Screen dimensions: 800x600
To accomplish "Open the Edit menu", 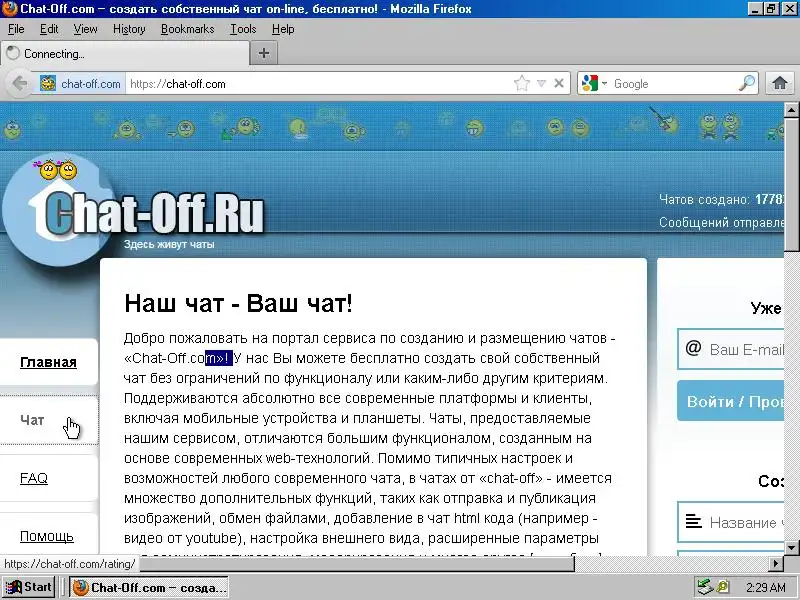I will pos(49,29).
